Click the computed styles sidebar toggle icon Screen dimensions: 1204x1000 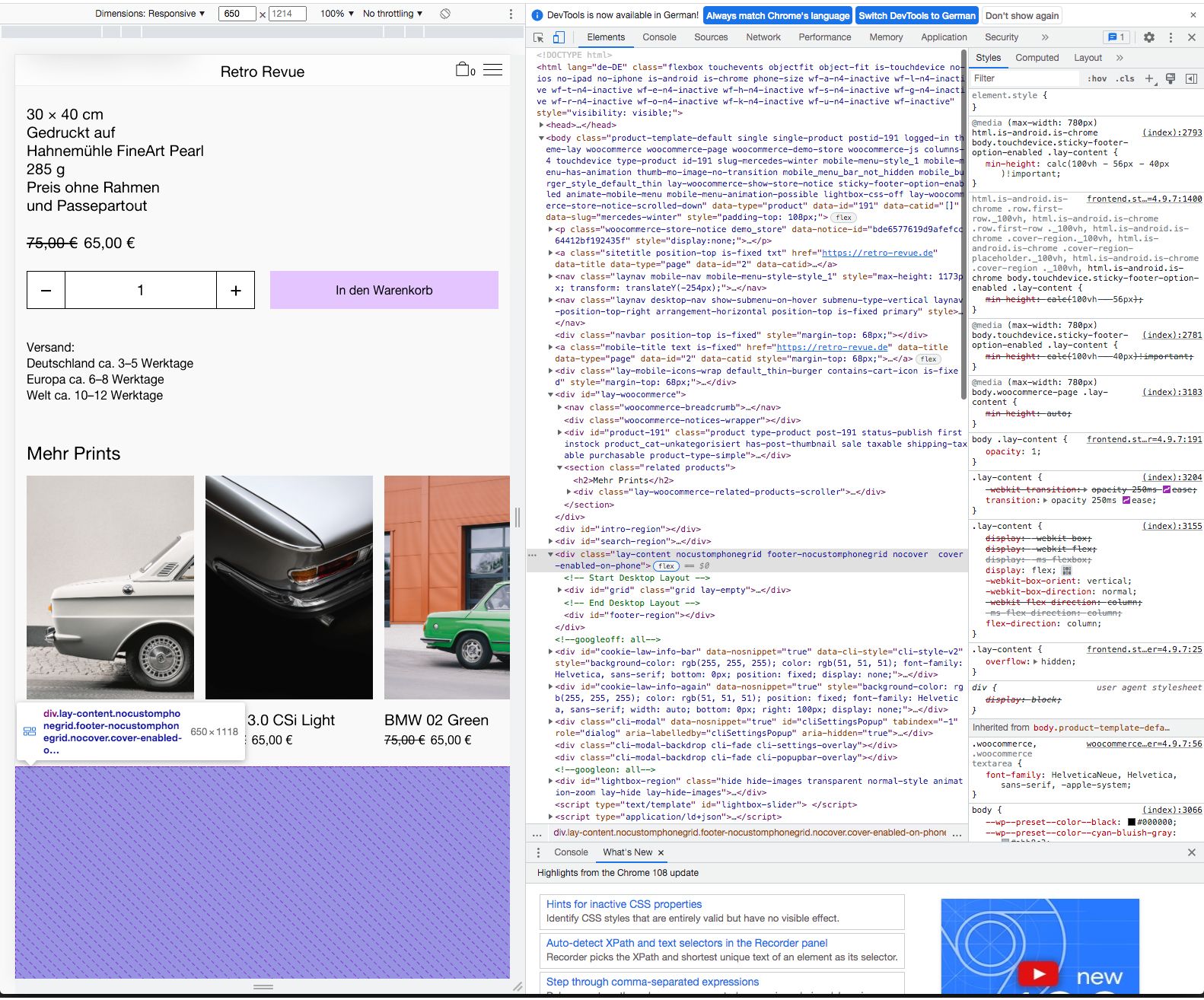pos(1191,78)
